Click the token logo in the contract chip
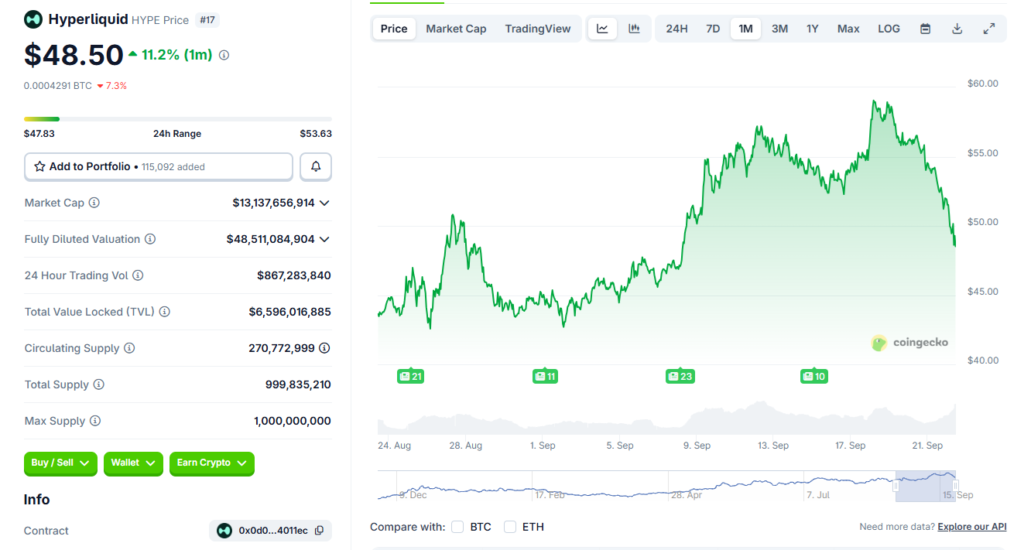Image resolution: width=1024 pixels, height=550 pixels. coord(224,530)
